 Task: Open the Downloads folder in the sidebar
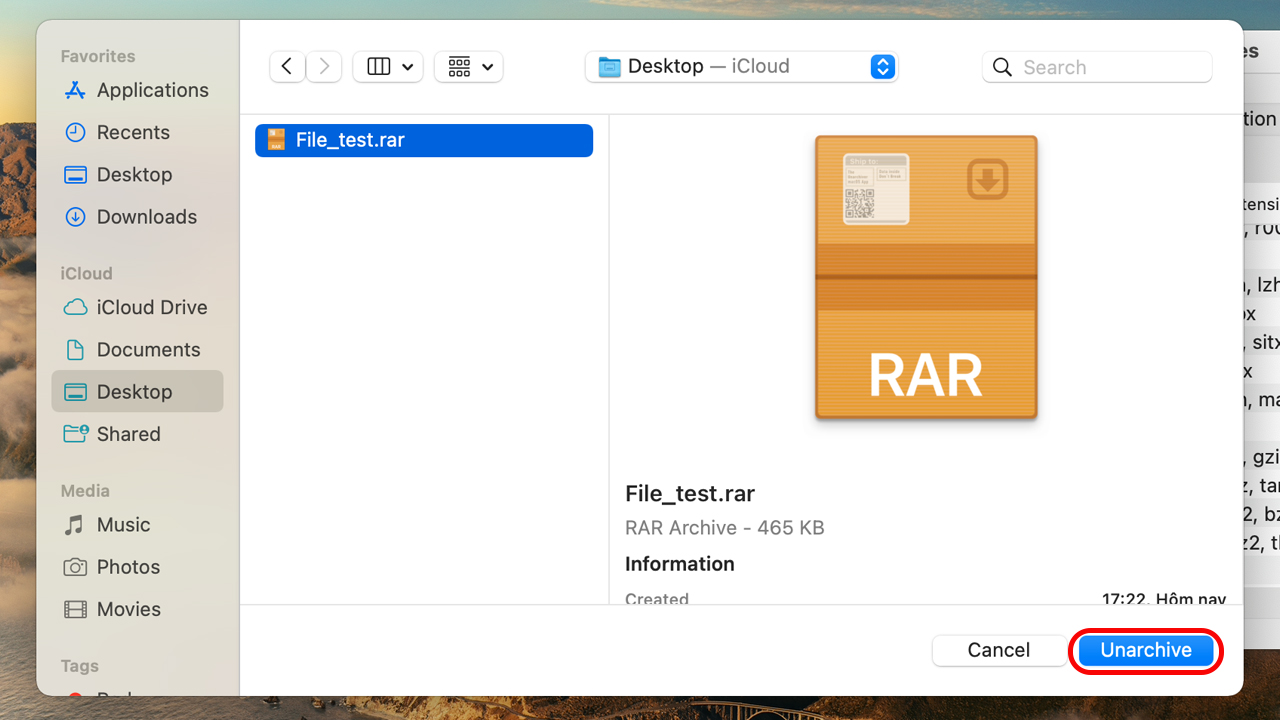click(137, 216)
